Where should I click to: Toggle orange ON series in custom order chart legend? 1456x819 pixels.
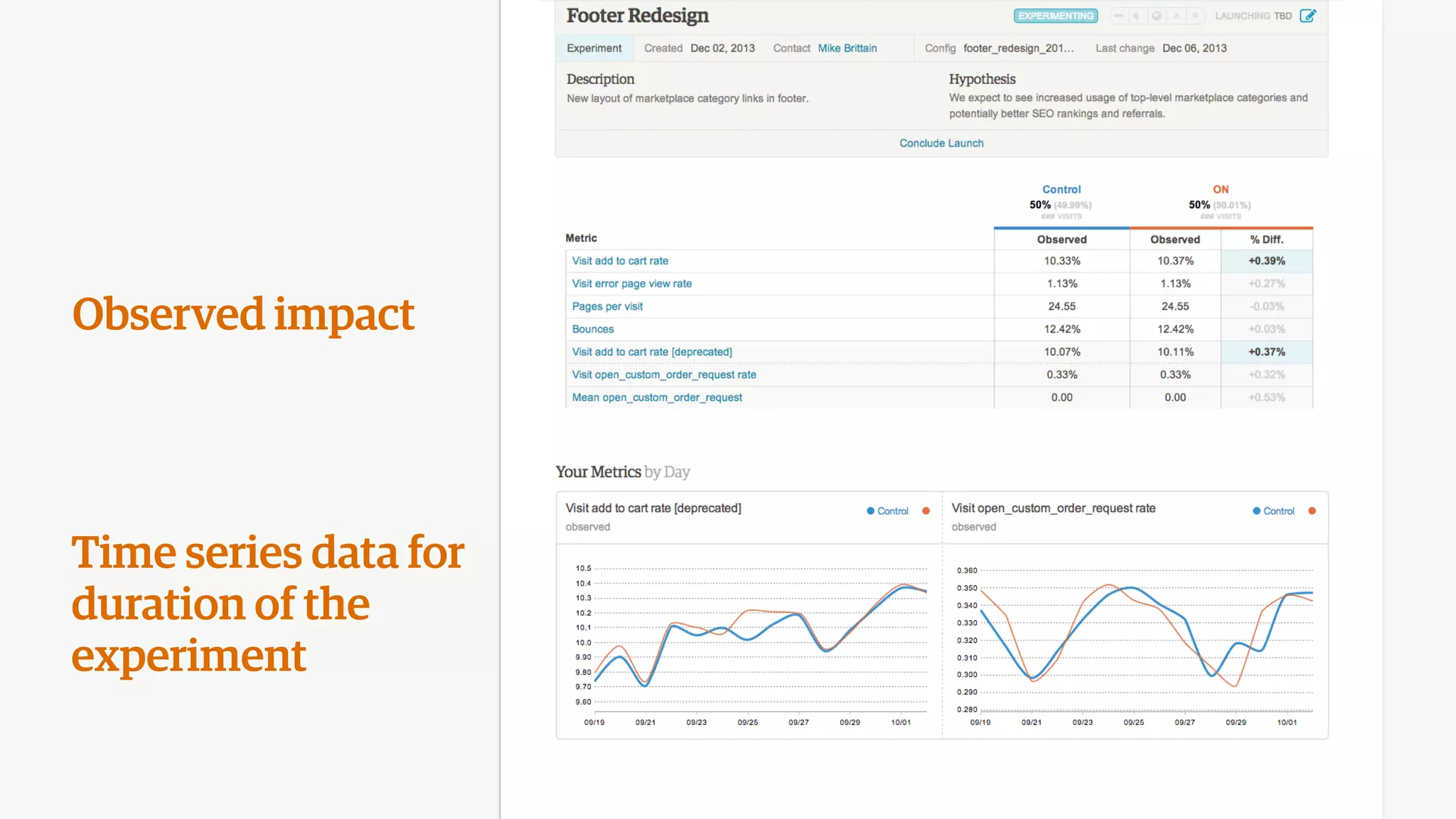(x=1312, y=511)
